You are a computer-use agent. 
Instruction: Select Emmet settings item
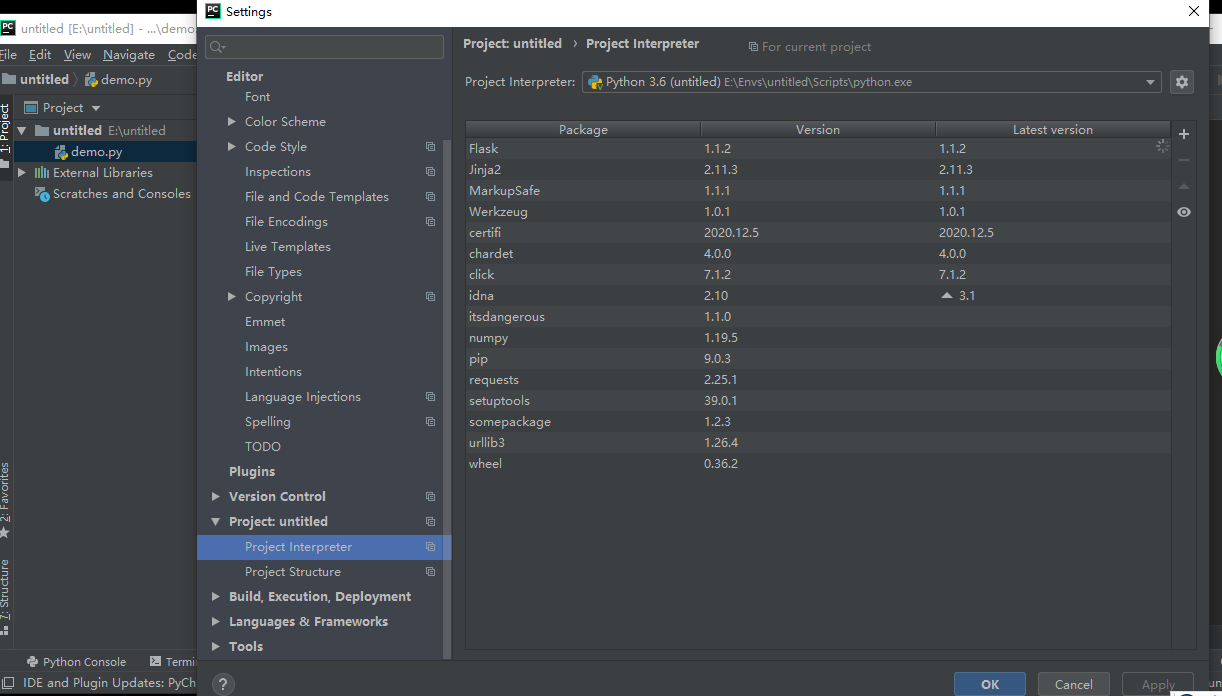click(x=265, y=322)
